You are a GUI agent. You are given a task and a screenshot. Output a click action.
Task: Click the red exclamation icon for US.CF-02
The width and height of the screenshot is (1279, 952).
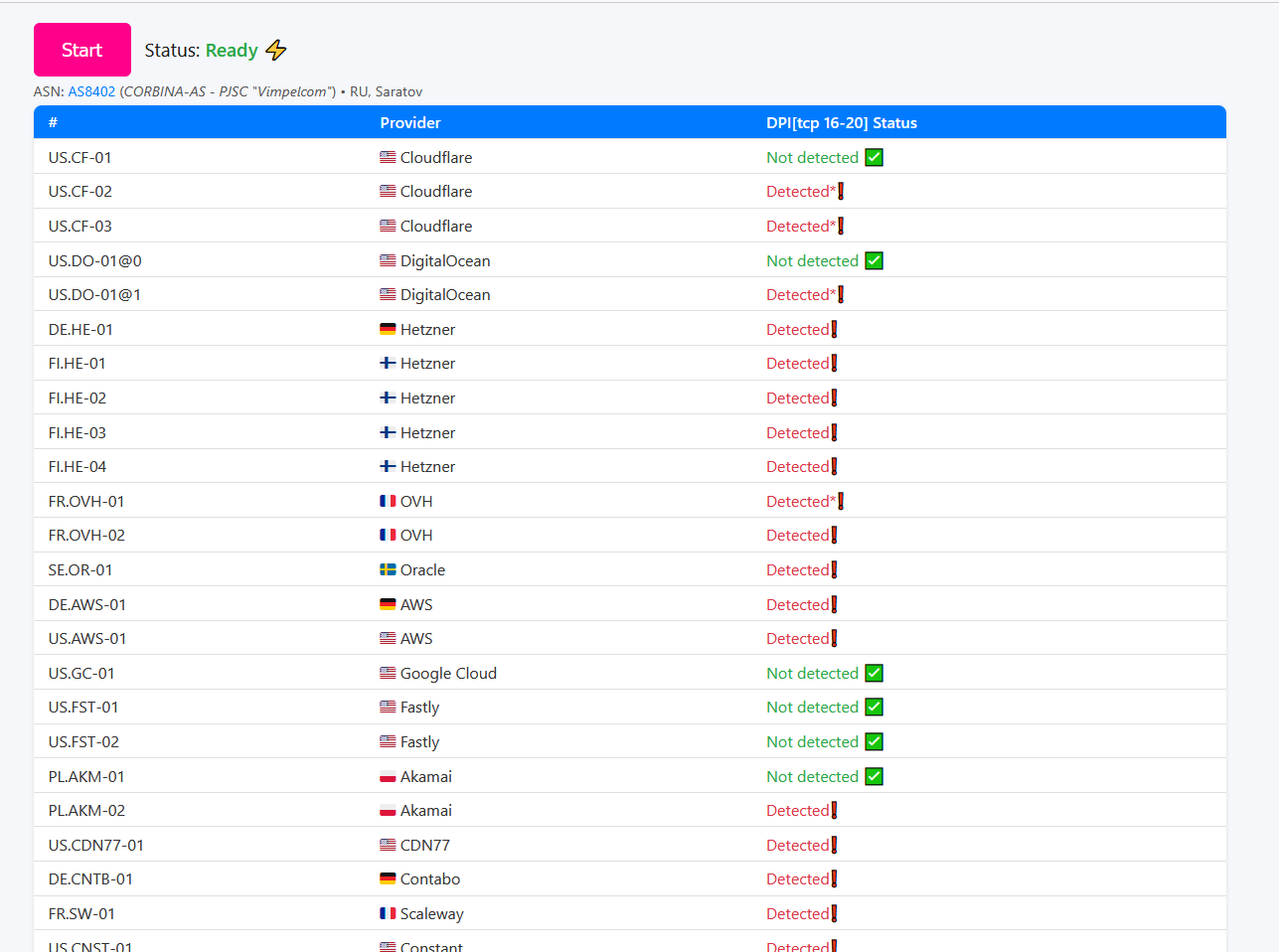pos(841,192)
